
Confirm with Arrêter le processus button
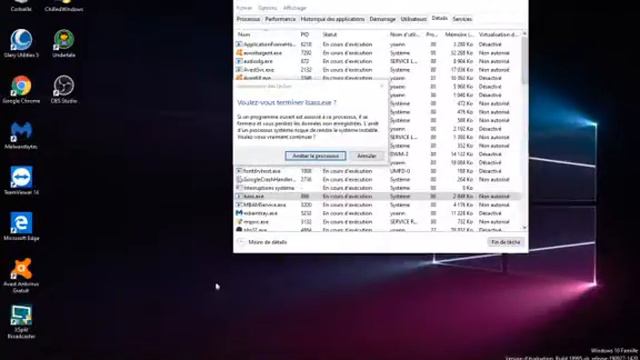[x=316, y=156]
